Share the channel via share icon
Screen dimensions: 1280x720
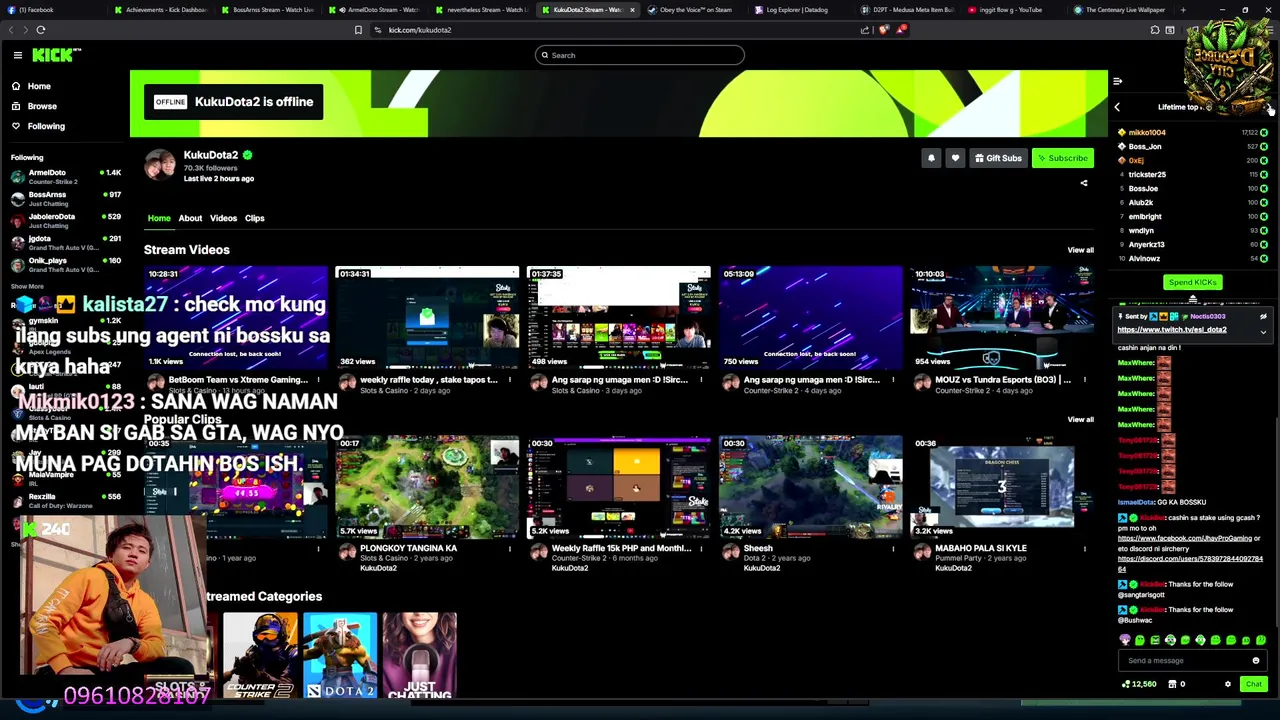(1084, 183)
